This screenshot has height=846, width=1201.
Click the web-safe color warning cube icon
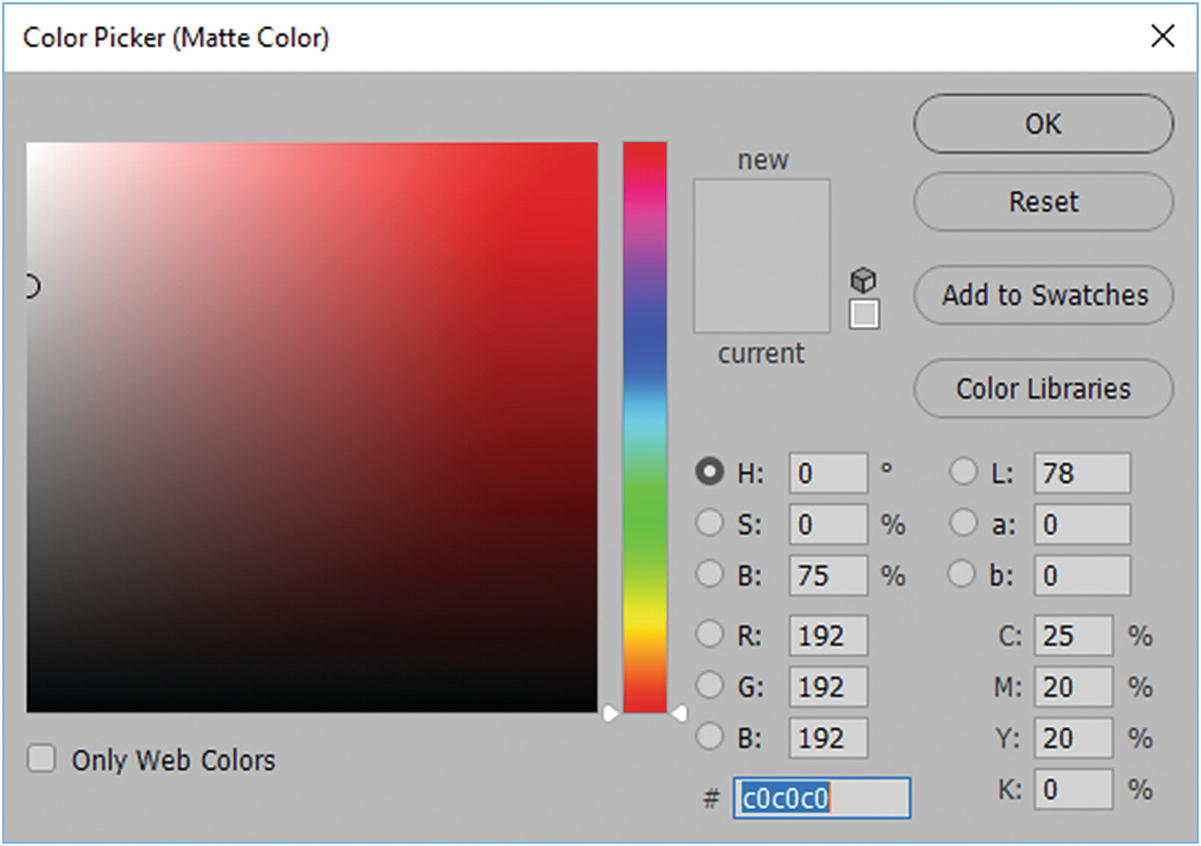(x=863, y=281)
